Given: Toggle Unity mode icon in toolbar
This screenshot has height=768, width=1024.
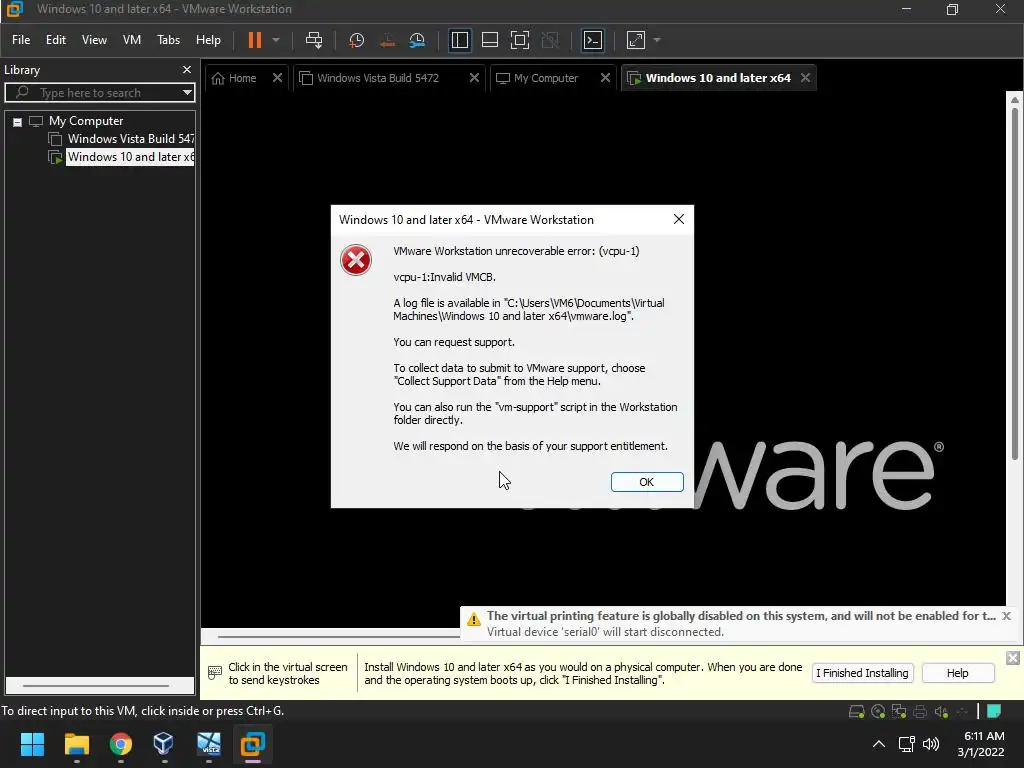Looking at the screenshot, I should point(551,40).
